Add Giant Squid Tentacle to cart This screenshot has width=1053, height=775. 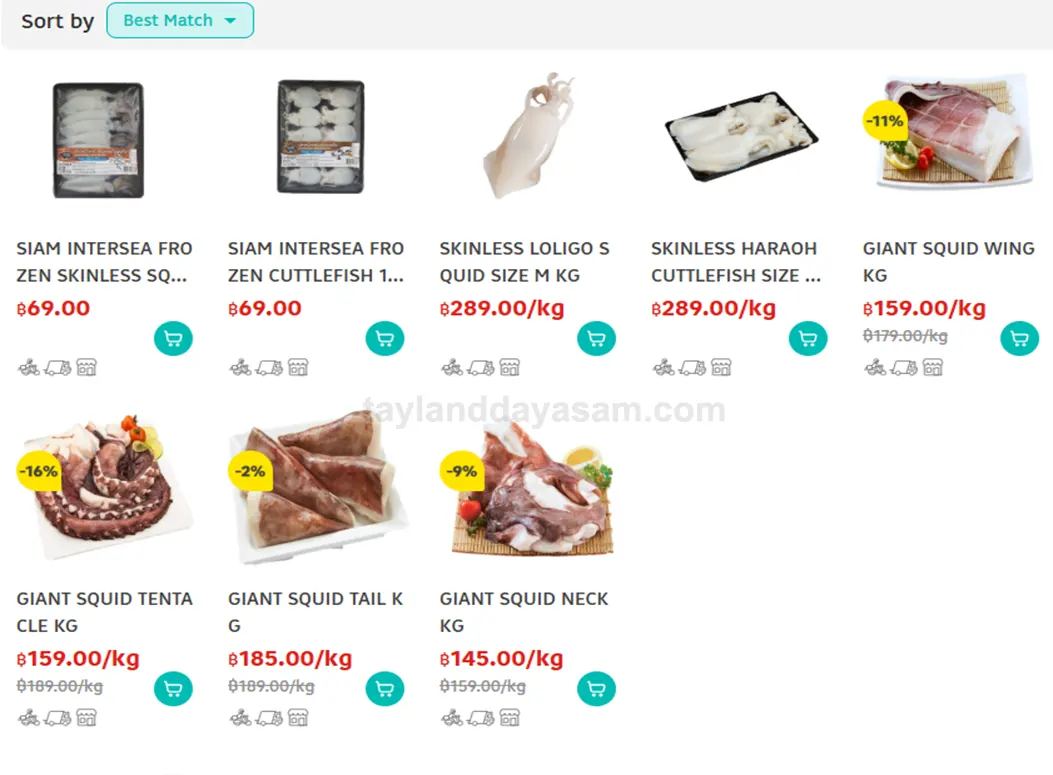click(x=173, y=689)
